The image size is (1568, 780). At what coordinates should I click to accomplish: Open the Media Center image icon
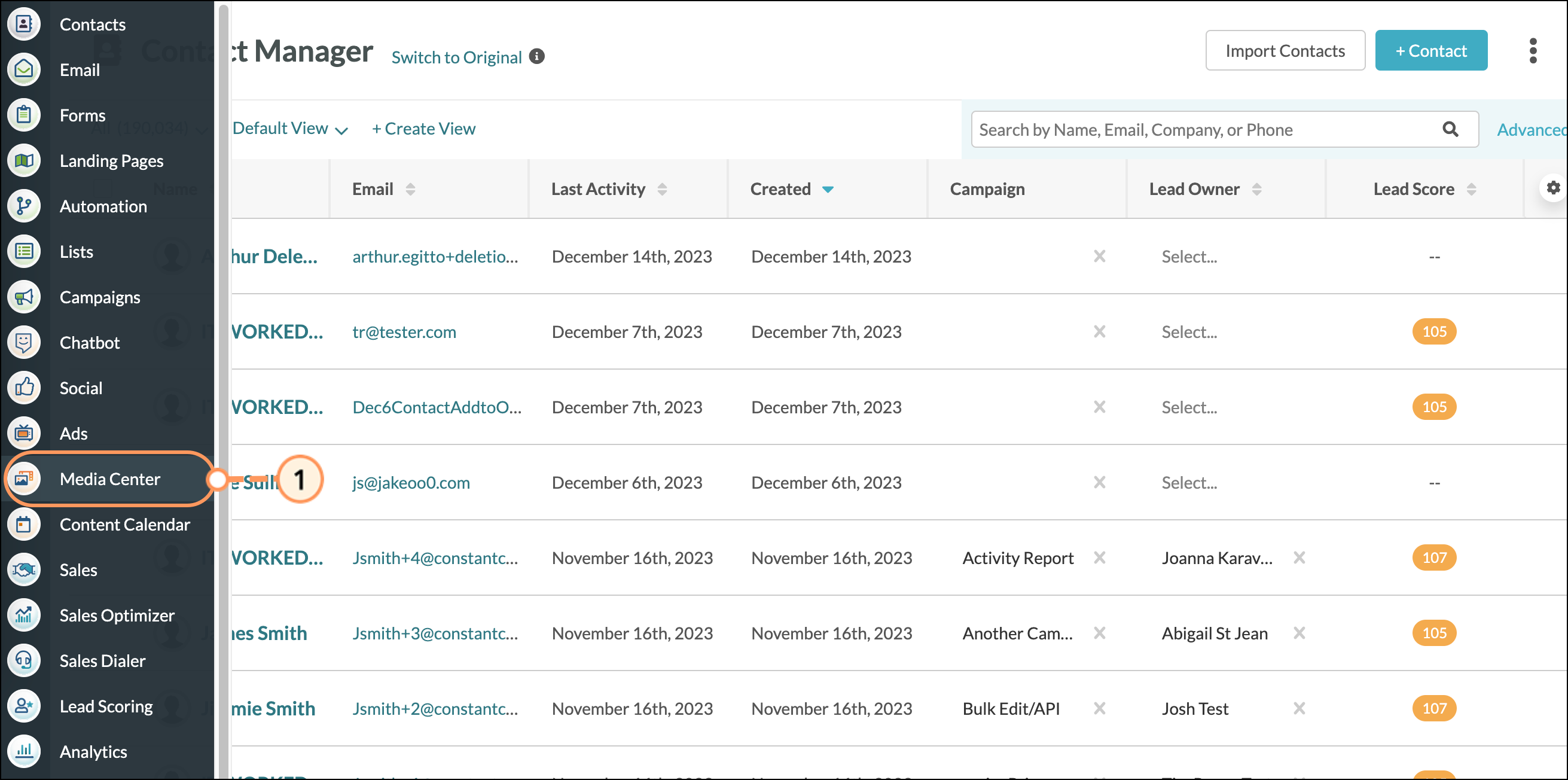(24, 479)
